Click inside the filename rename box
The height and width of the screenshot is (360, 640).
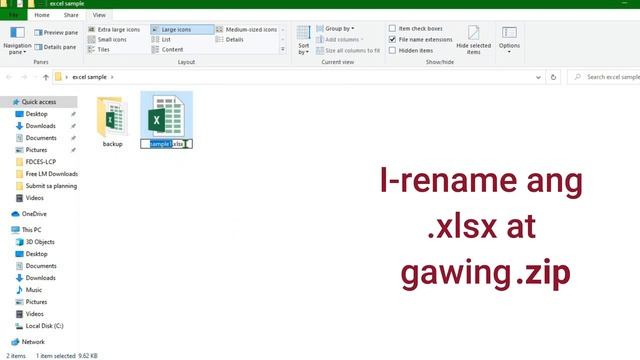coord(167,144)
